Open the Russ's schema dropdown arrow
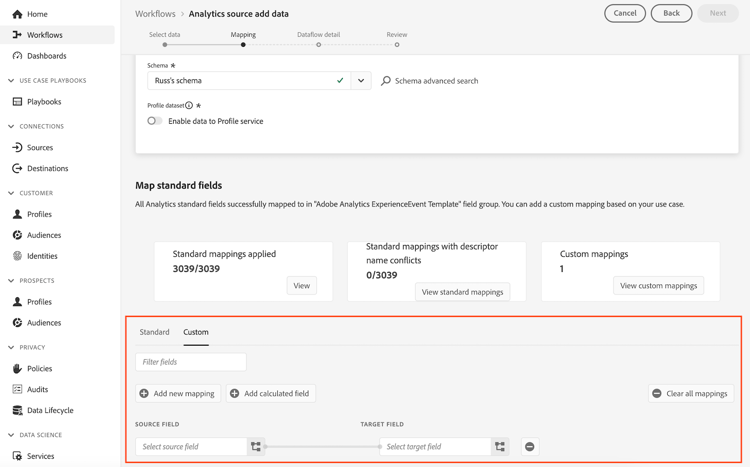Image resolution: width=750 pixels, height=467 pixels. pos(361,81)
